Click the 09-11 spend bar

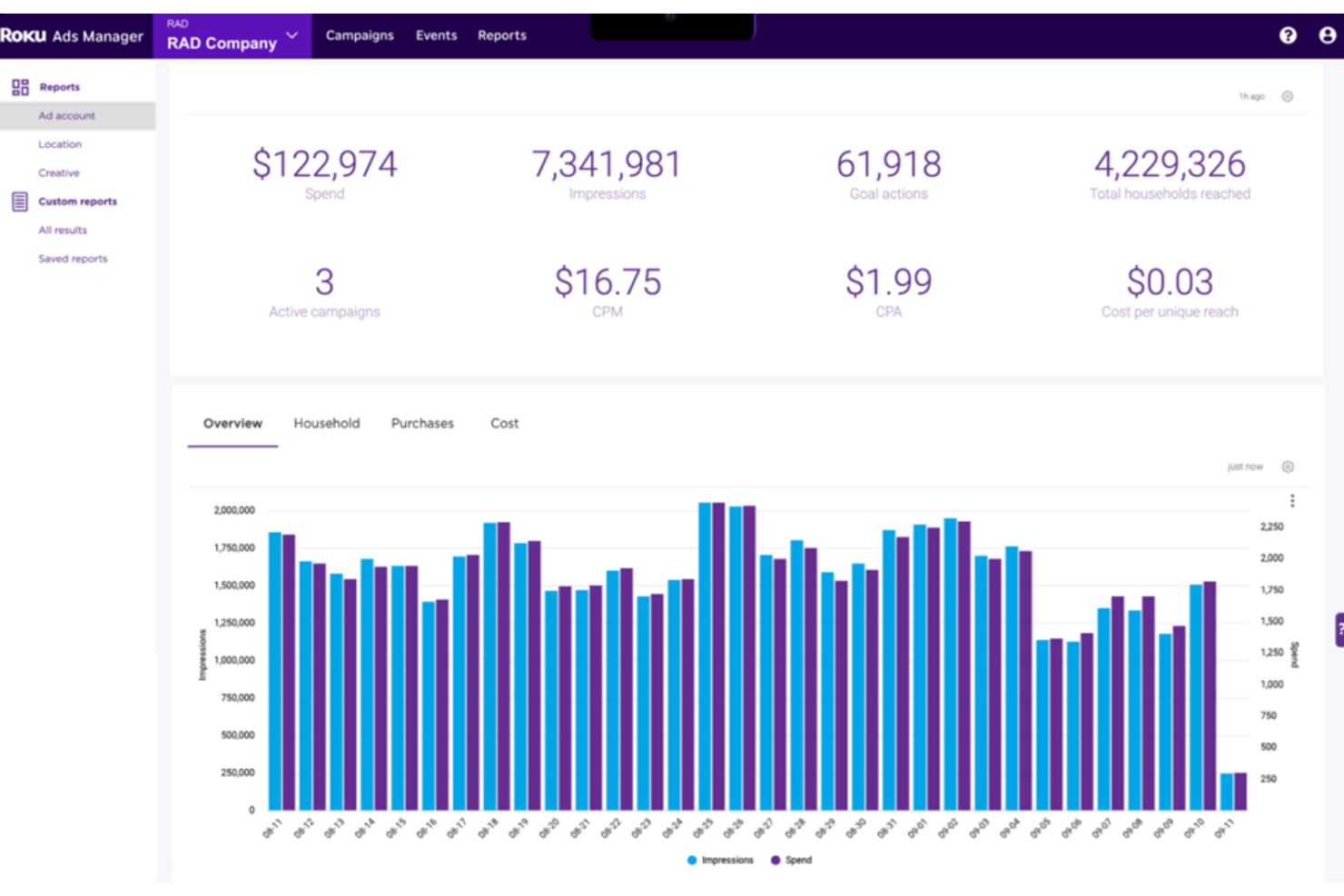coord(1240,792)
